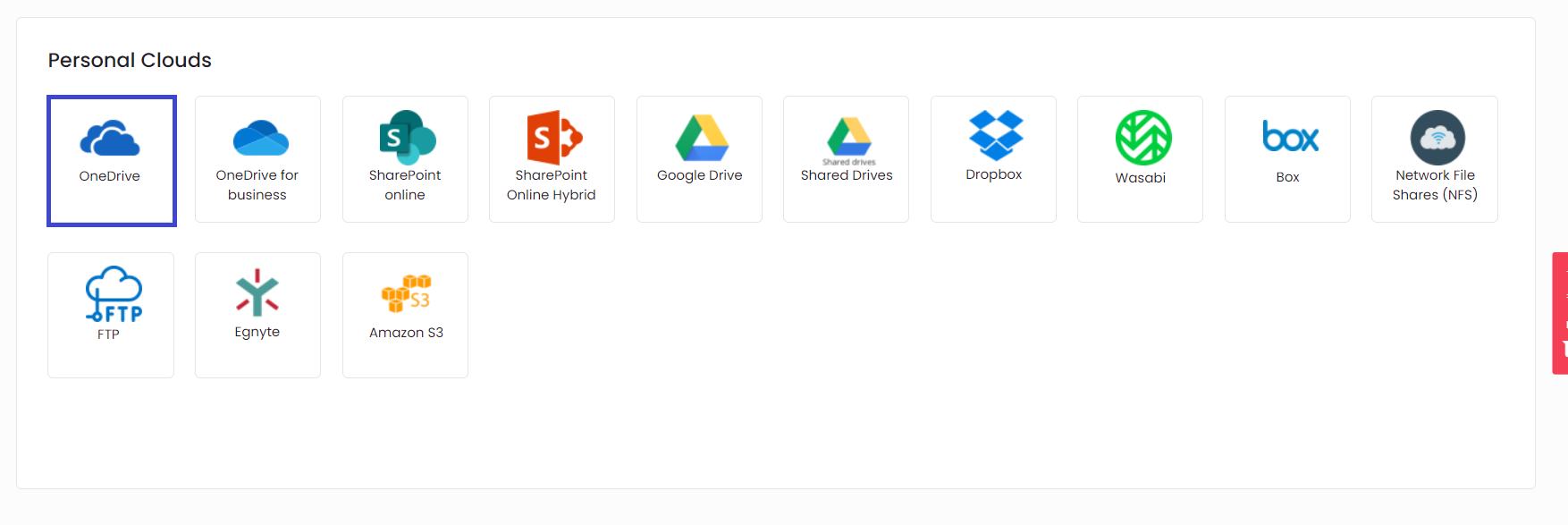The width and height of the screenshot is (1568, 525).
Task: Click the "SharePoint Online Hybrid" label
Action: tap(552, 185)
